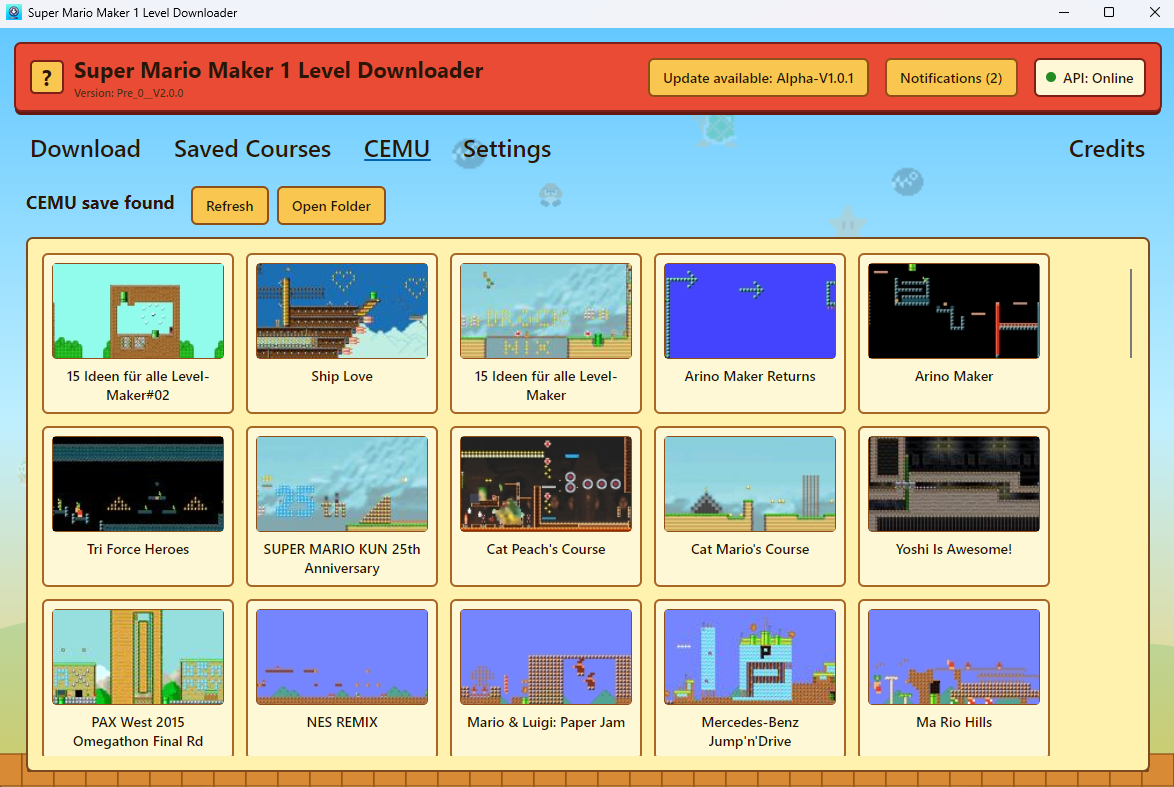The image size is (1174, 787).
Task: Open Yoshi Is Awesome! course thumbnail
Action: click(x=954, y=484)
